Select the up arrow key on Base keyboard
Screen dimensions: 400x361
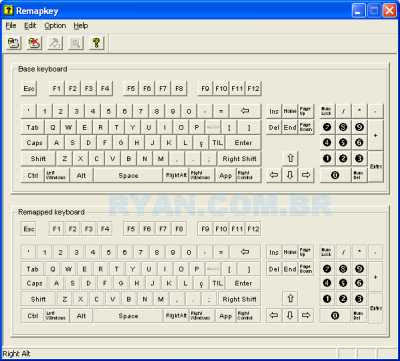pos(290,159)
